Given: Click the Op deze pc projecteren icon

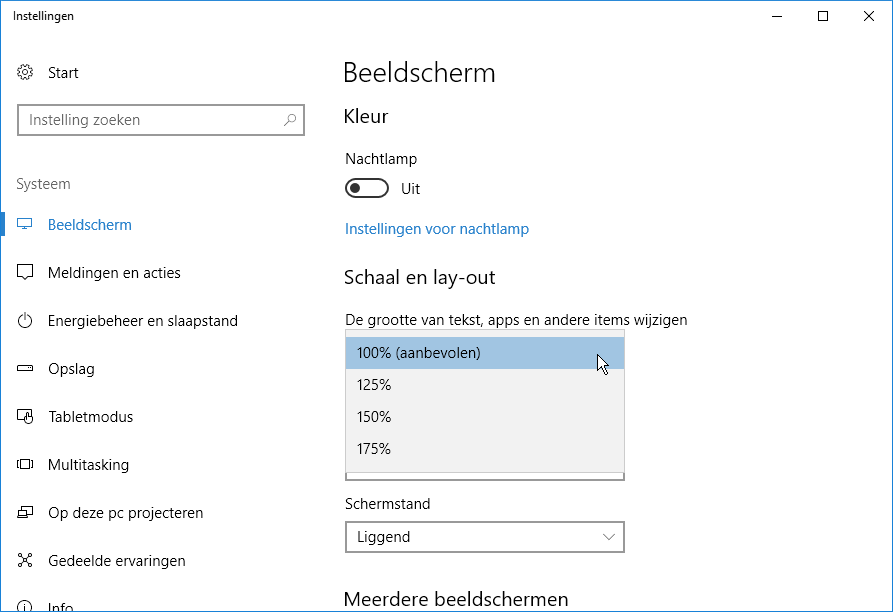Looking at the screenshot, I should [25, 512].
